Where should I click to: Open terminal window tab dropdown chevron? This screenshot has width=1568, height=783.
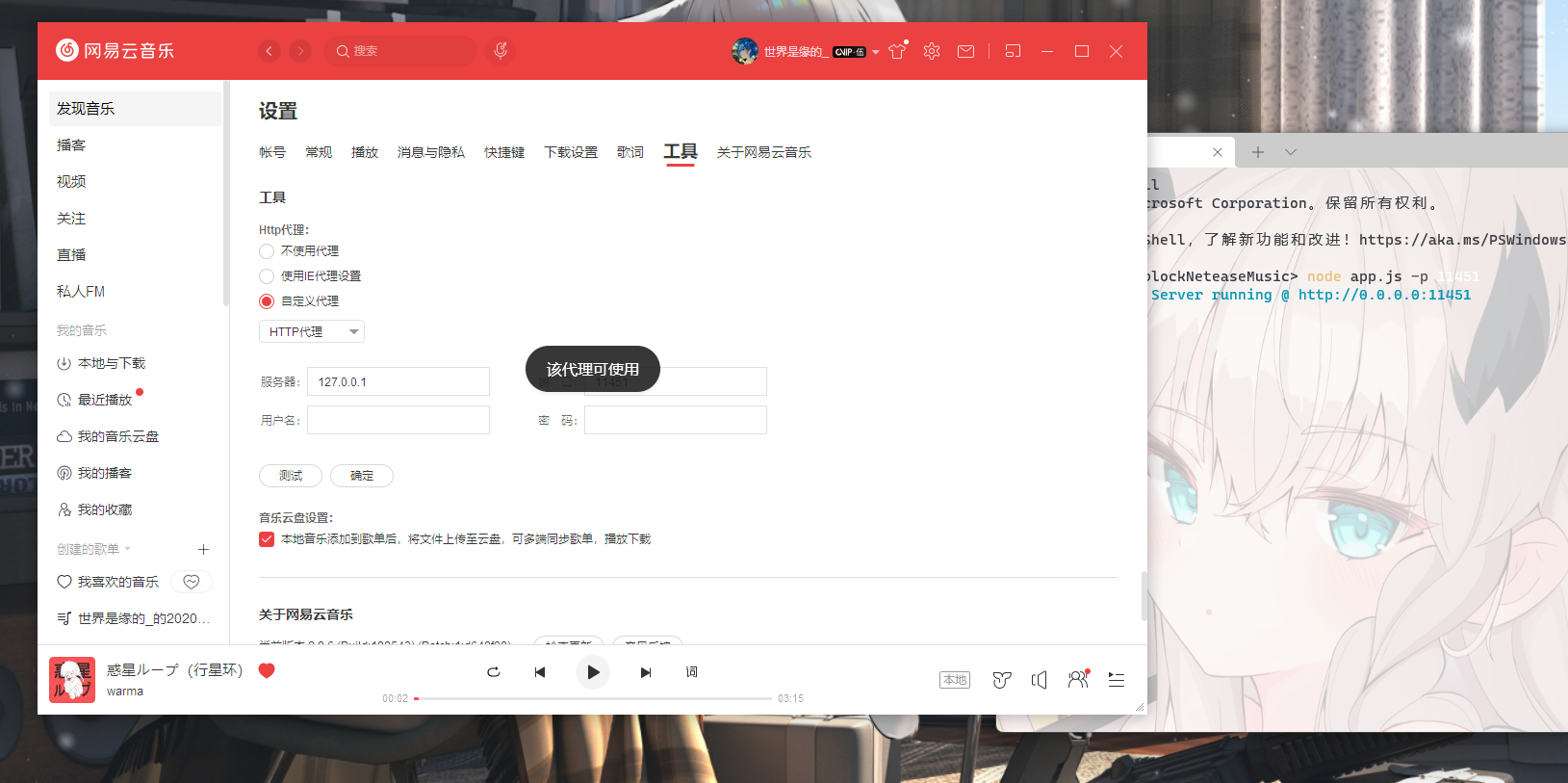tap(1291, 152)
